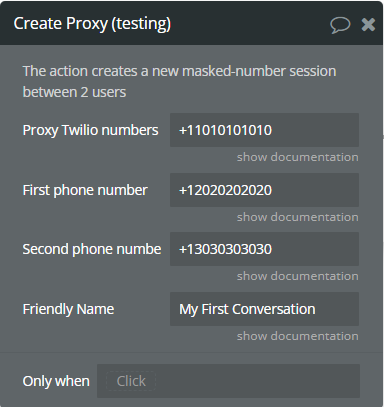The height and width of the screenshot is (407, 384).
Task: Select the Second phone number label
Action: [92, 249]
